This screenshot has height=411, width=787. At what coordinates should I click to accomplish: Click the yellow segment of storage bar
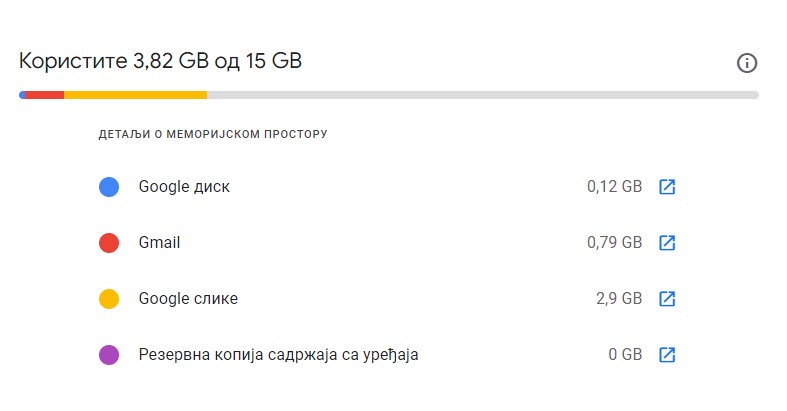click(x=135, y=95)
